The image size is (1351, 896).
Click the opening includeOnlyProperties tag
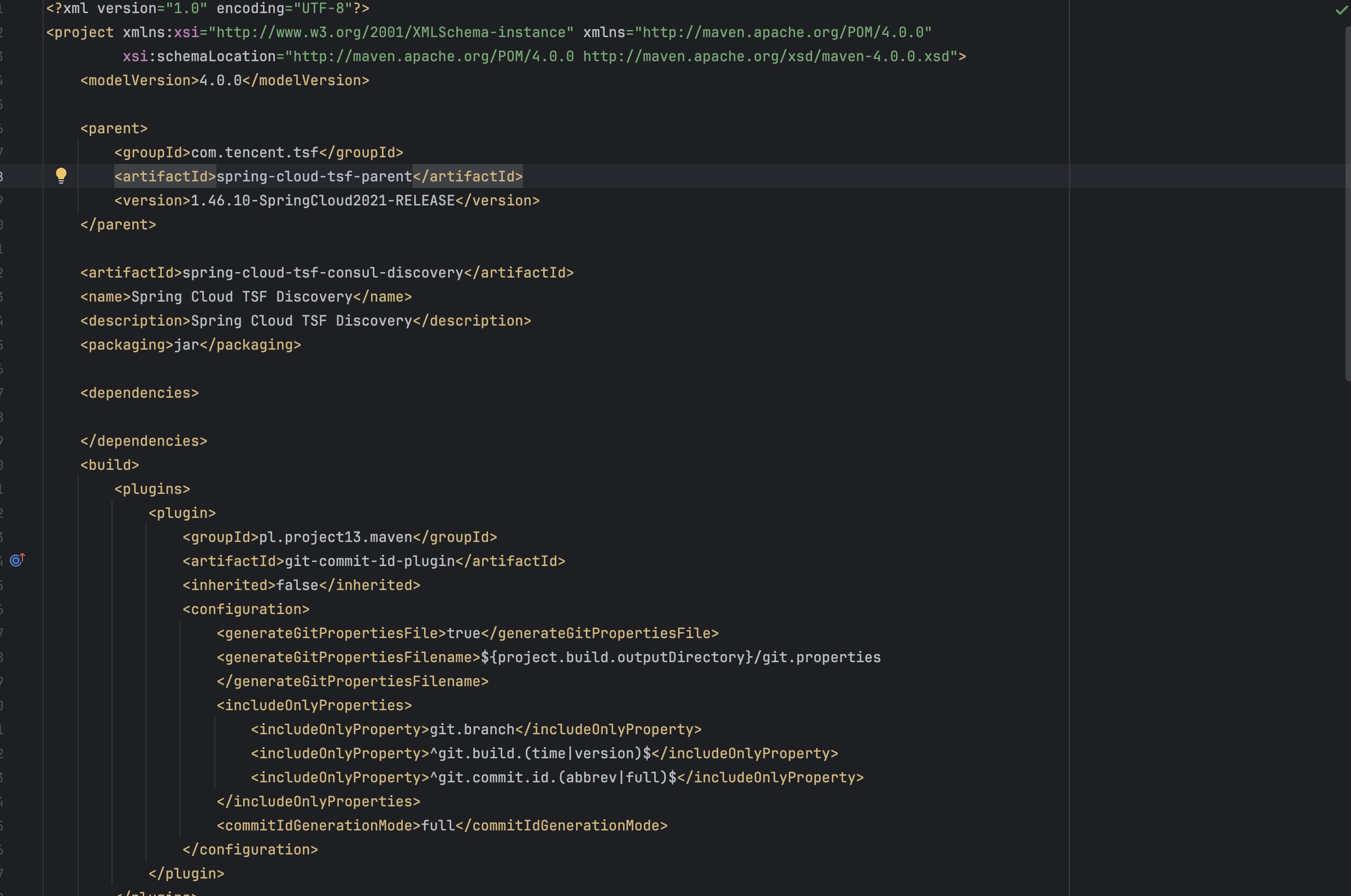tap(314, 705)
